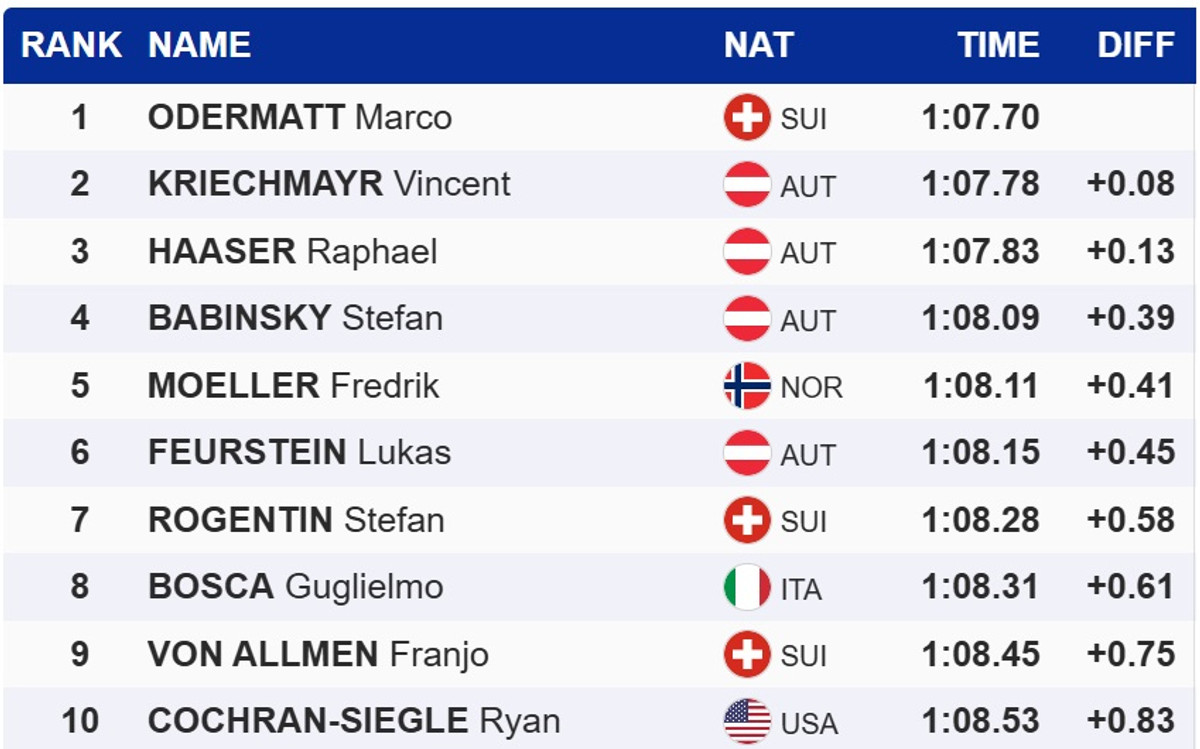The height and width of the screenshot is (749, 1200).
Task: Click the Austrian flag in Haaser's row
Action: pos(747,252)
